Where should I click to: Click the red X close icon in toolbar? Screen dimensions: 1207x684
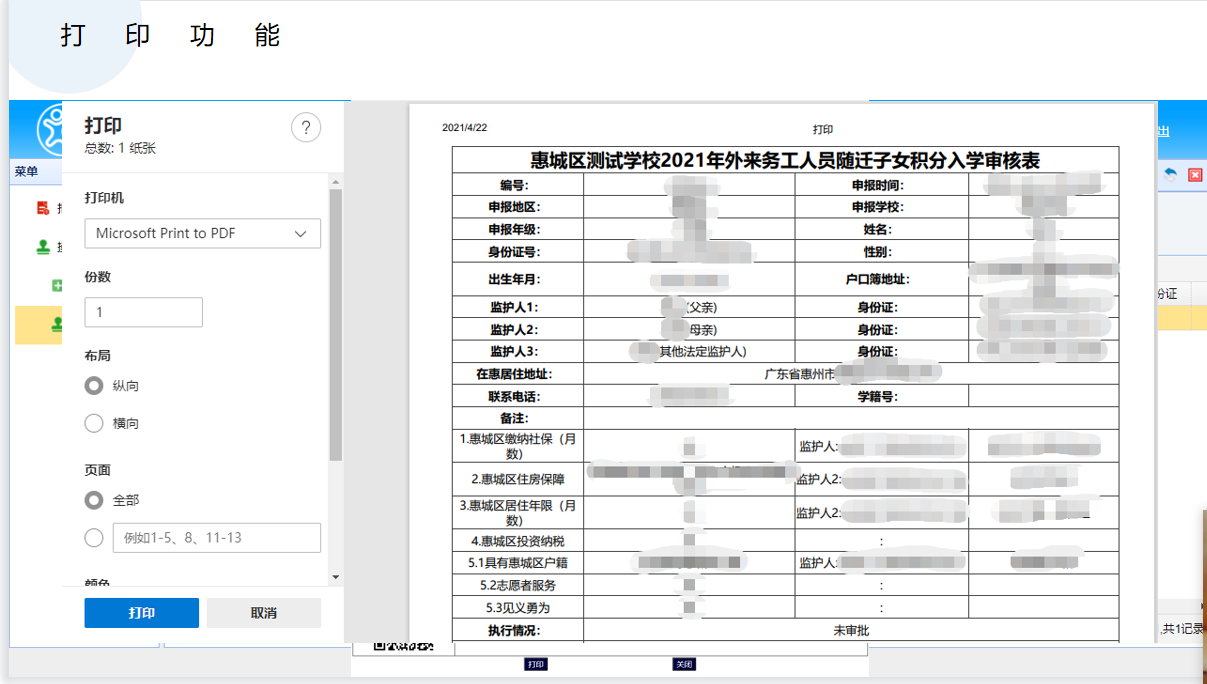tap(1194, 175)
